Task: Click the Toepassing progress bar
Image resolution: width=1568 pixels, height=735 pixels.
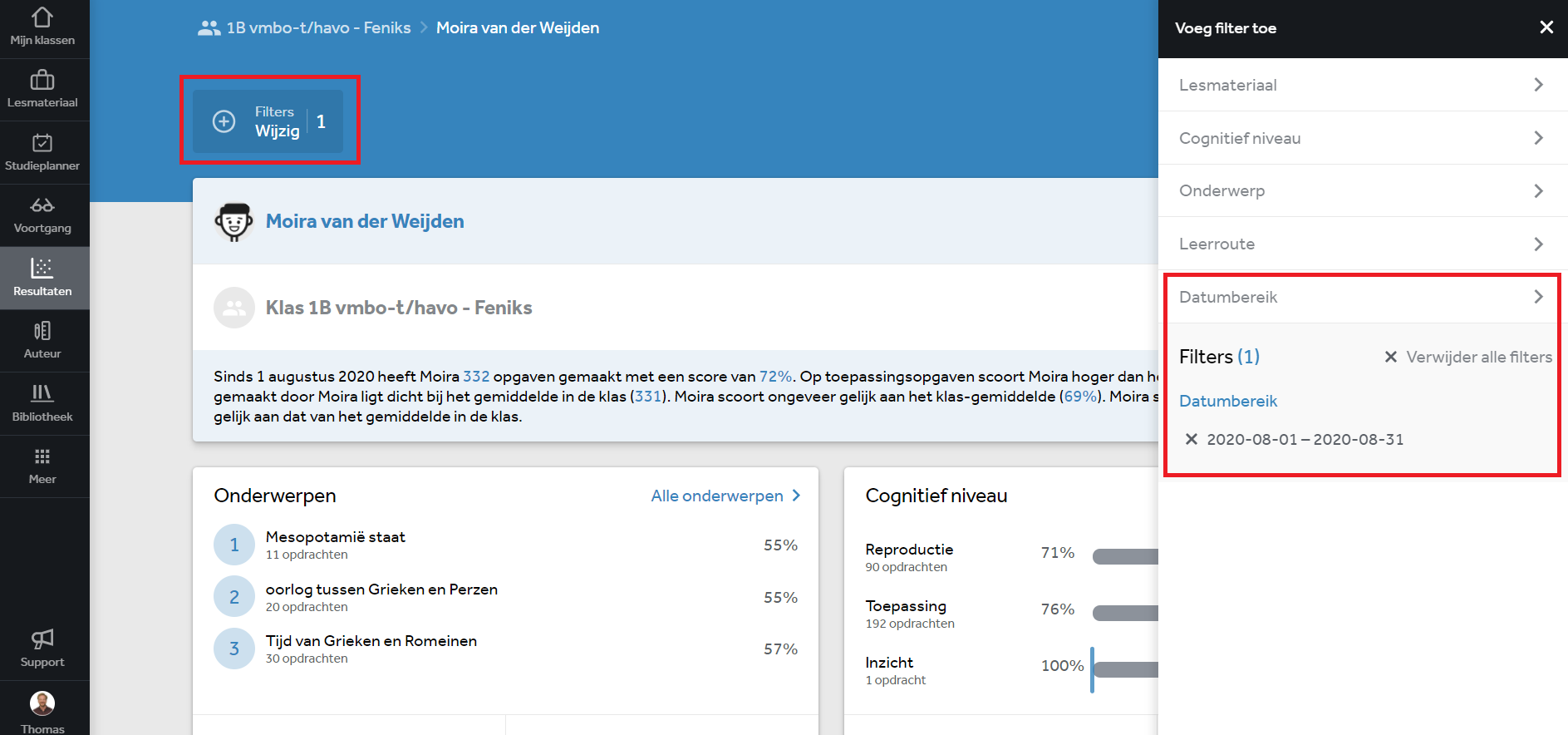Action: 1125,613
